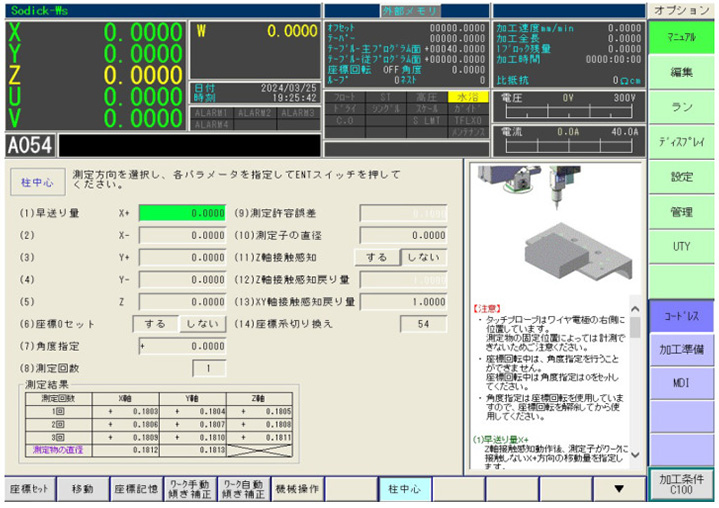719x508 pixels.
Task: Click the (3) Y+ input field
Action: [x=182, y=258]
